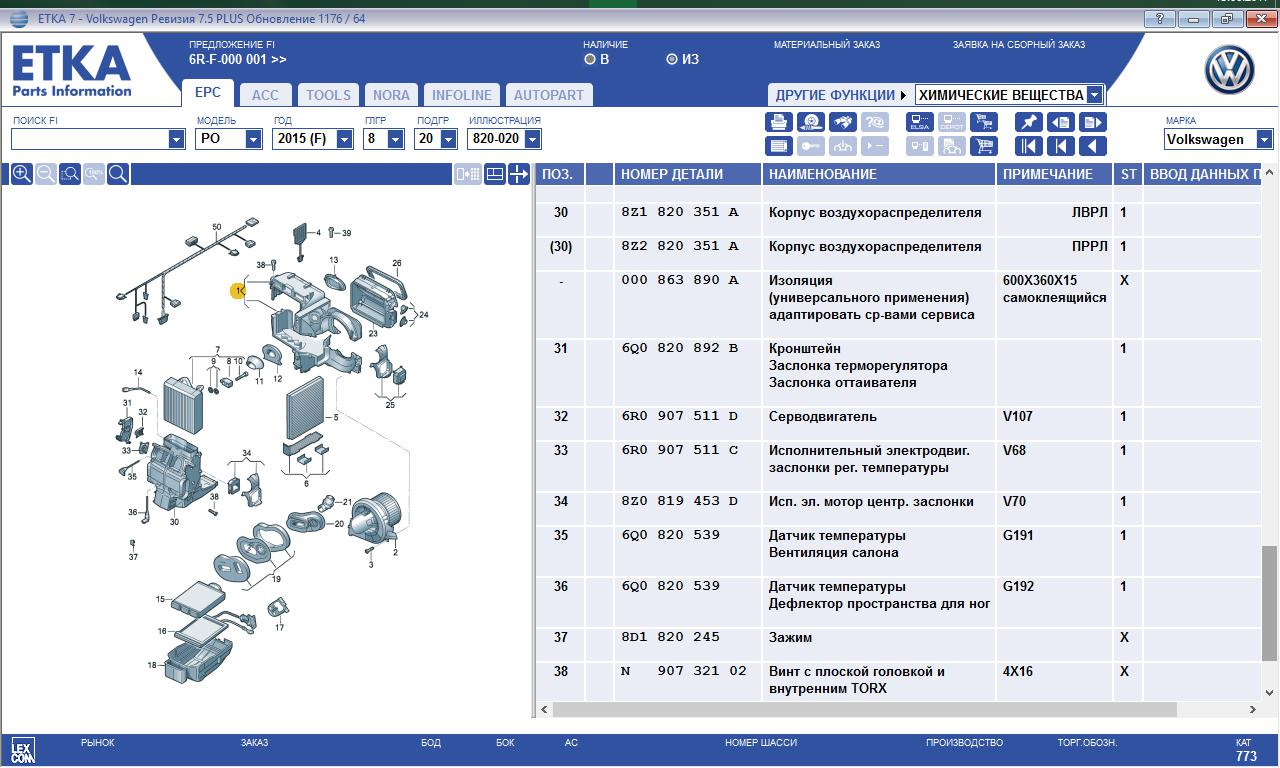Switch to the TOOLS tab

pos(328,95)
